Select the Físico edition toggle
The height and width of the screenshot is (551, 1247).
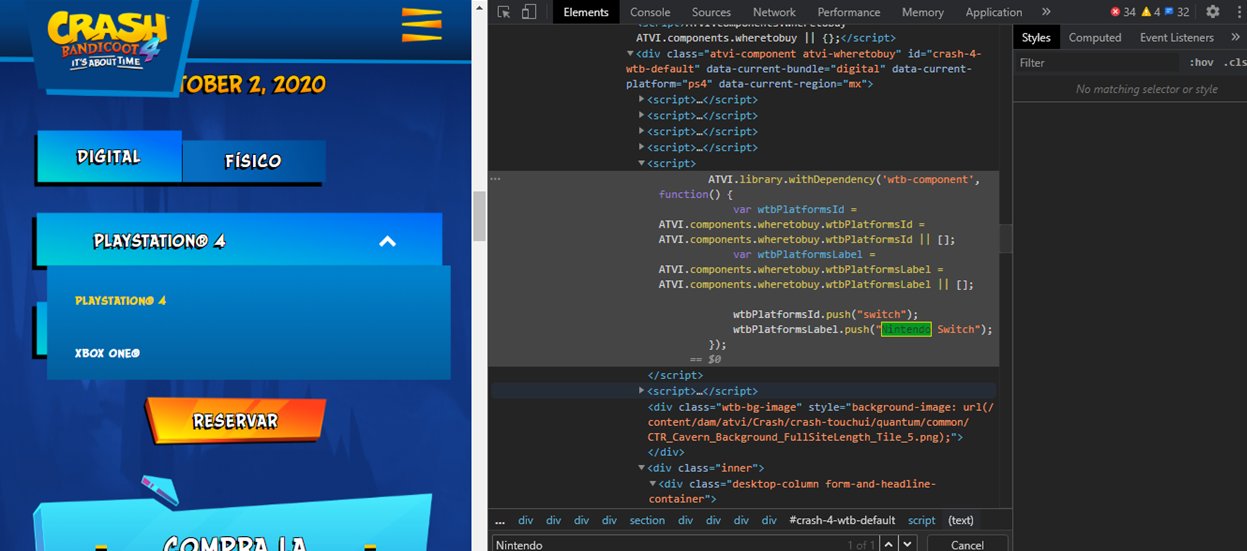[x=253, y=161]
